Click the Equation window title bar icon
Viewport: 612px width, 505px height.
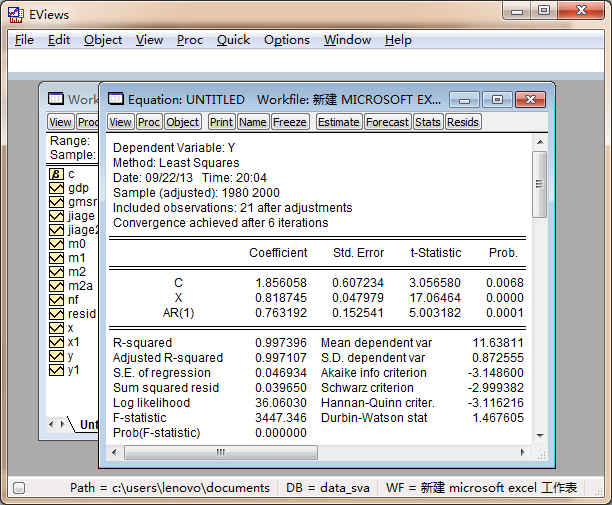coord(115,100)
